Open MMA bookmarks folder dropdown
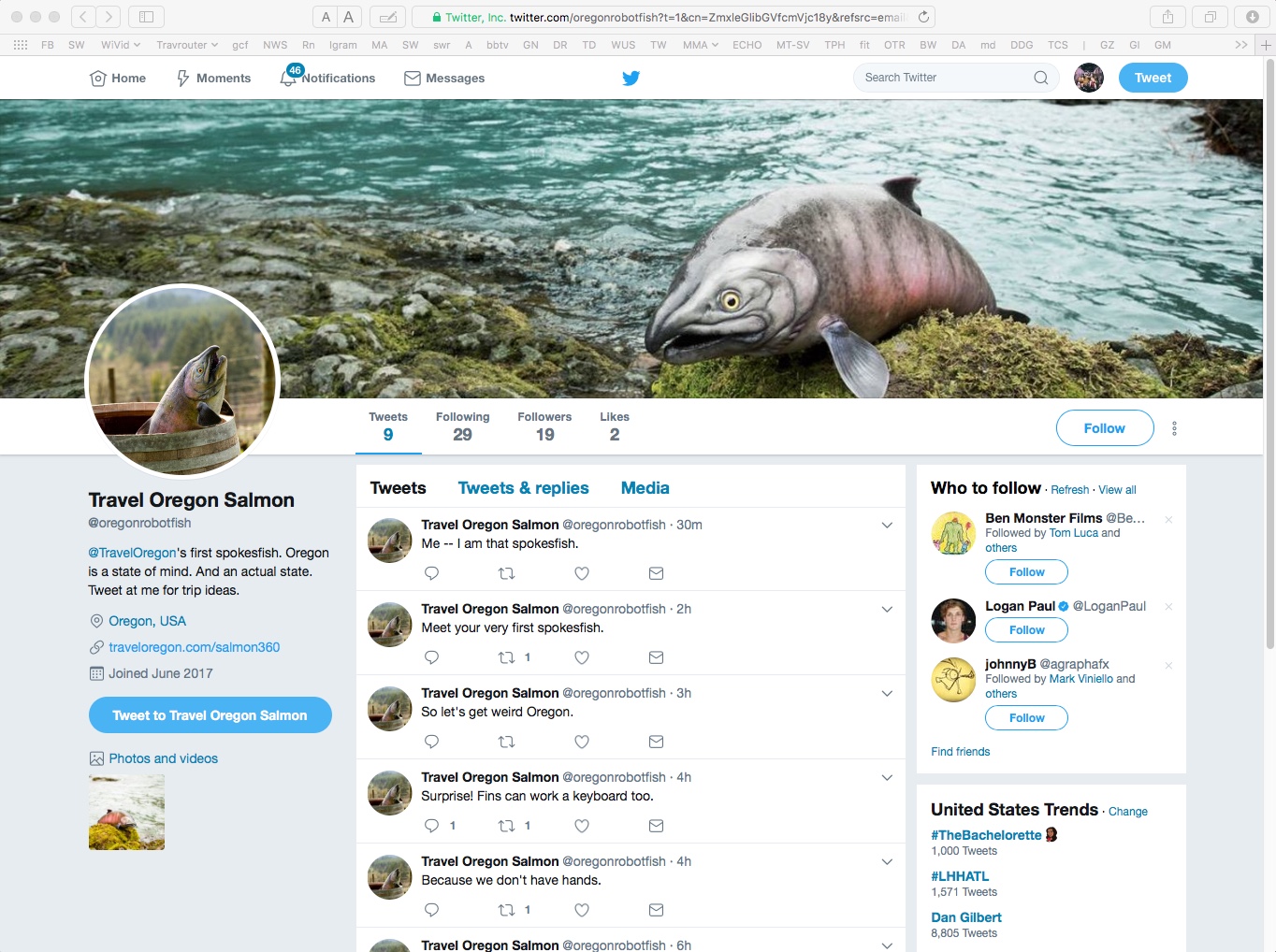Image resolution: width=1276 pixels, height=952 pixels. (701, 45)
